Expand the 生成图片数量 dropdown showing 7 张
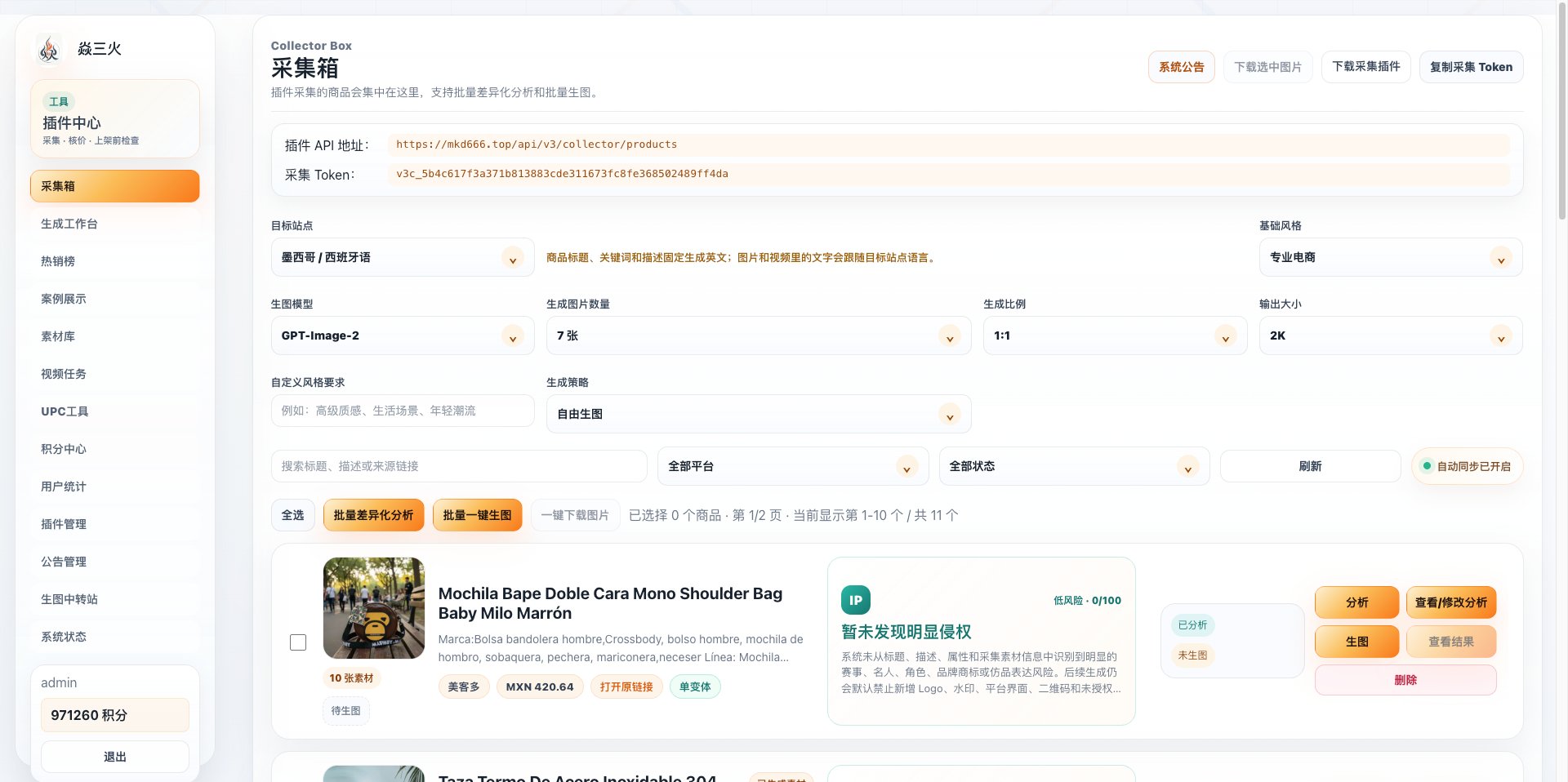This screenshot has height=782, width=1568. coord(759,335)
